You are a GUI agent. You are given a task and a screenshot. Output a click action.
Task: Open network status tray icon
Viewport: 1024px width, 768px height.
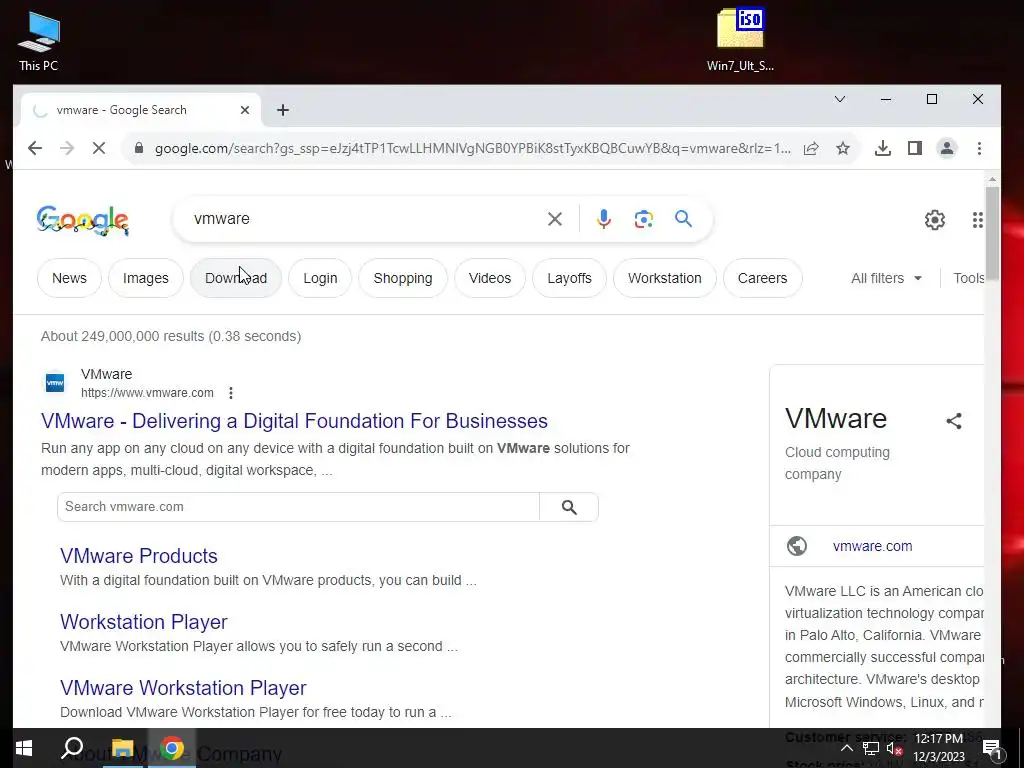point(871,748)
